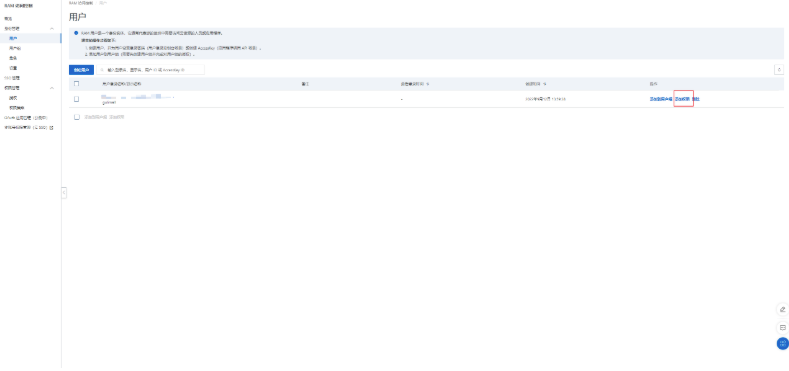Click 添加权限 below the user table
The width and height of the screenshot is (789, 371).
tap(117, 117)
